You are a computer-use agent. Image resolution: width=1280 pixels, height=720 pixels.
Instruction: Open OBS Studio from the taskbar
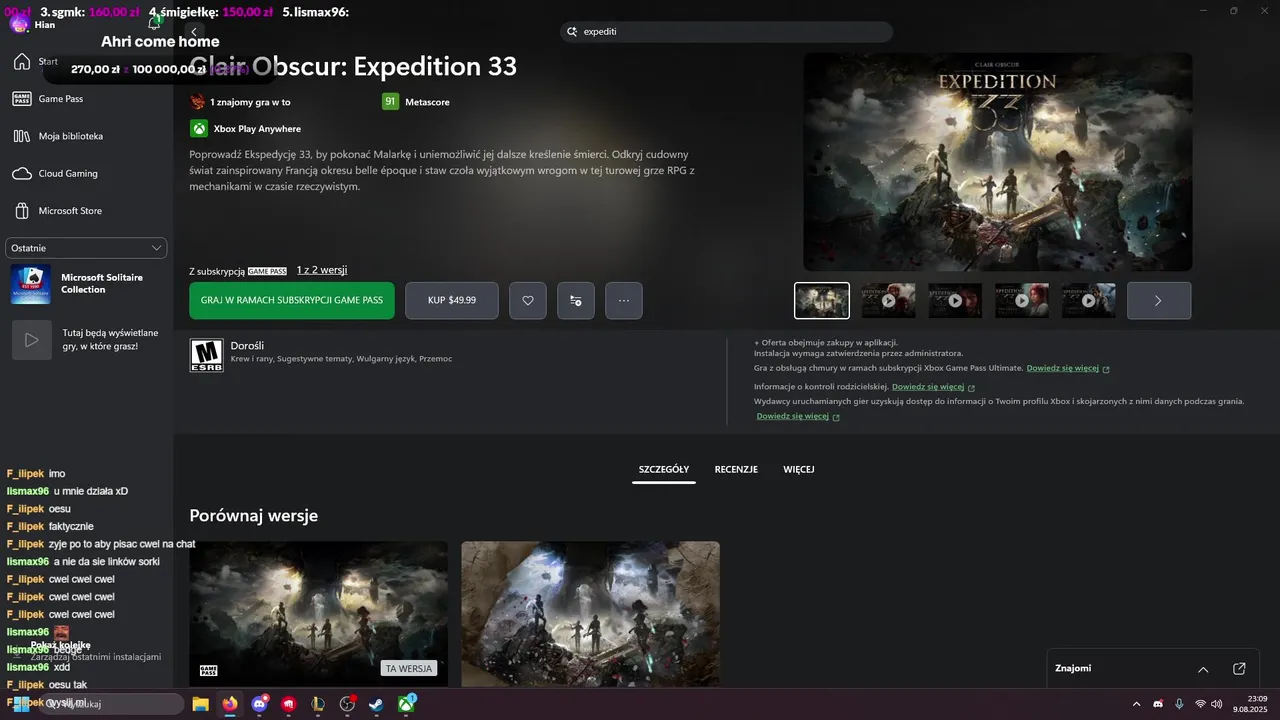click(x=347, y=704)
